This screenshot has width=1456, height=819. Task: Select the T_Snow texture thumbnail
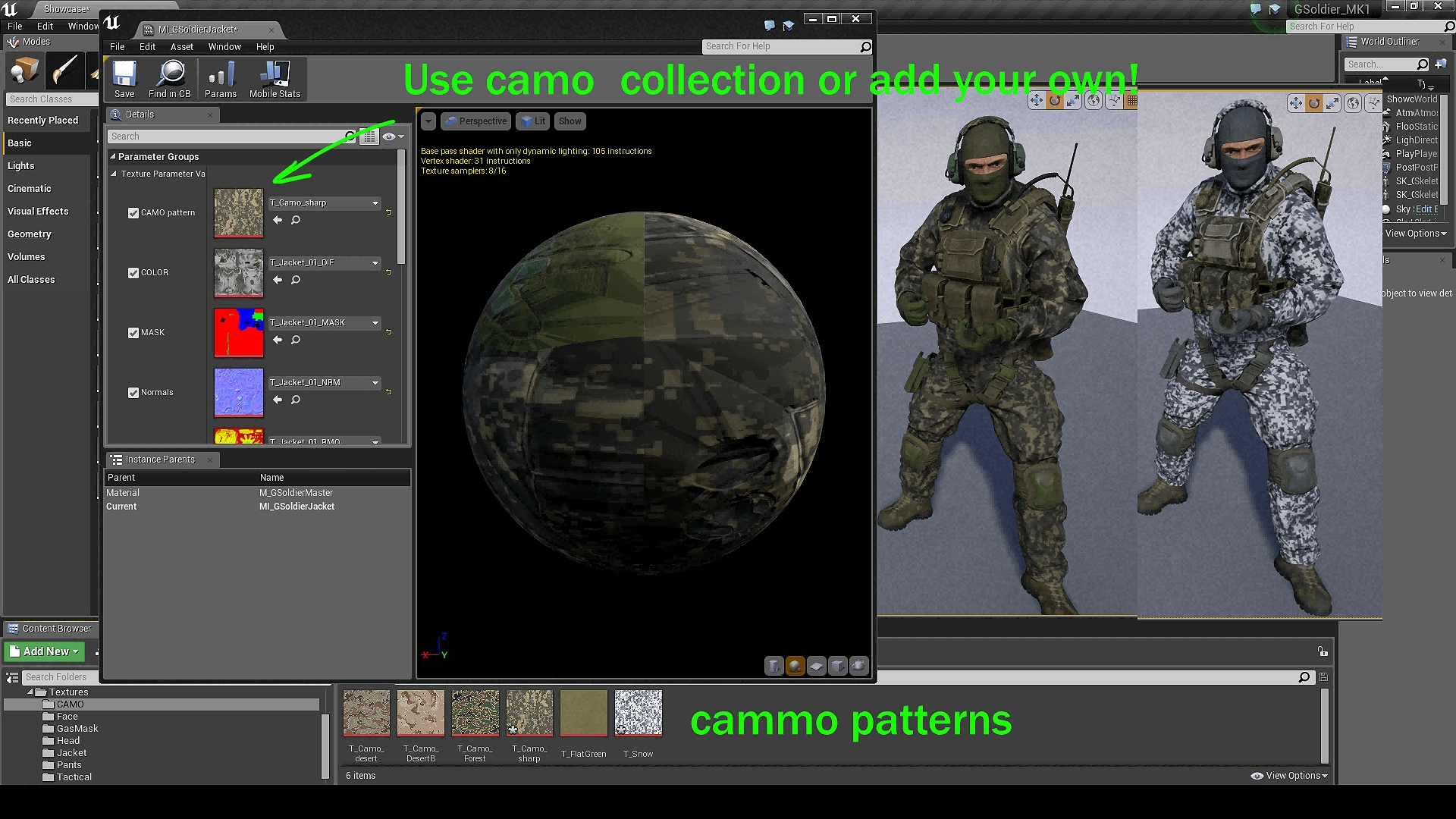638,714
